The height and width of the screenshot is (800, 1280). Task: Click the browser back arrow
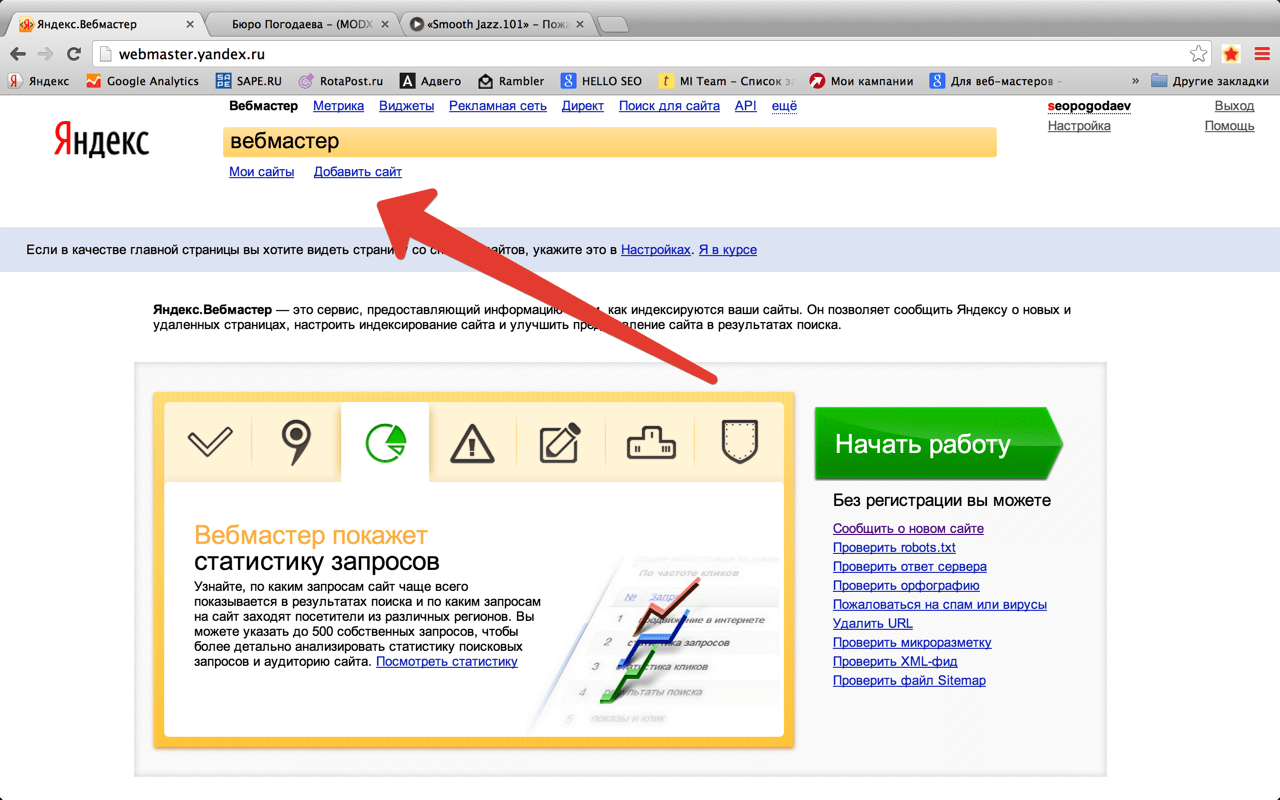[18, 54]
